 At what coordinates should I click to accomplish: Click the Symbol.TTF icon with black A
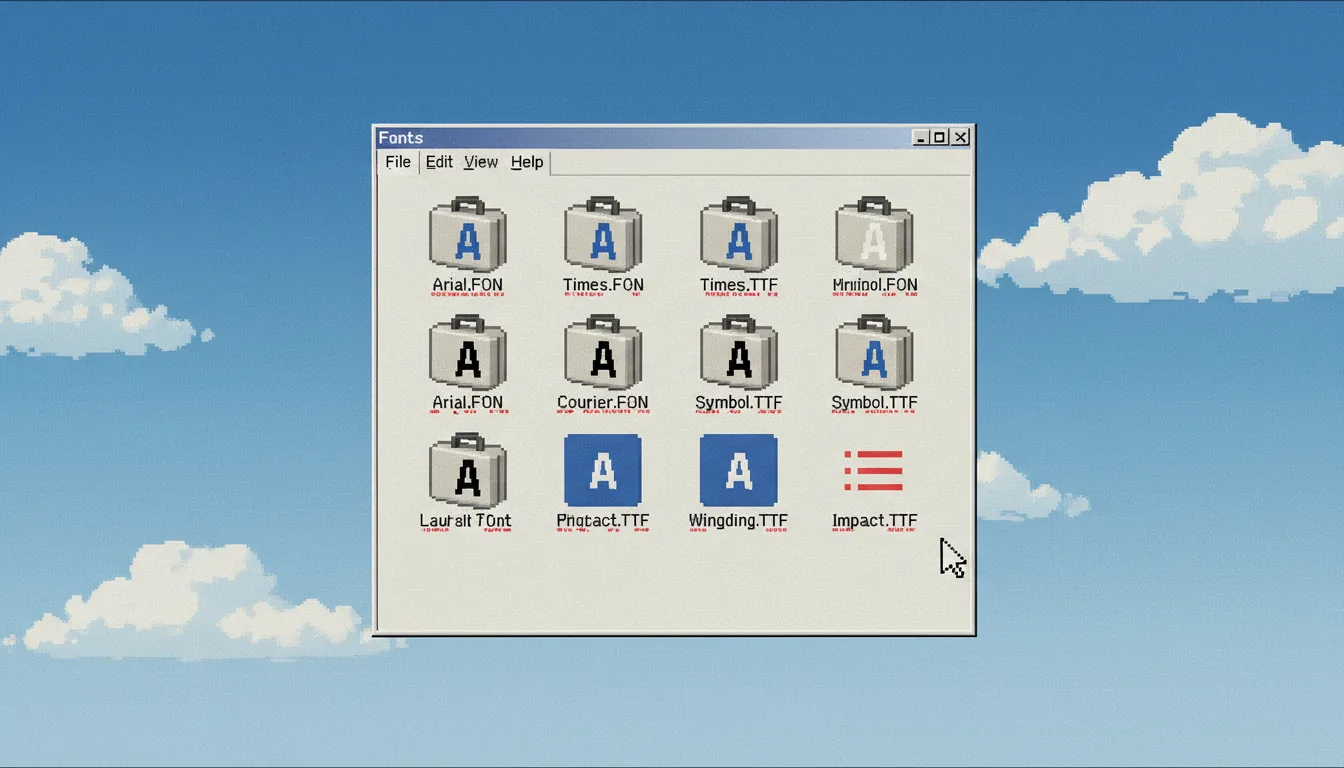tap(738, 357)
